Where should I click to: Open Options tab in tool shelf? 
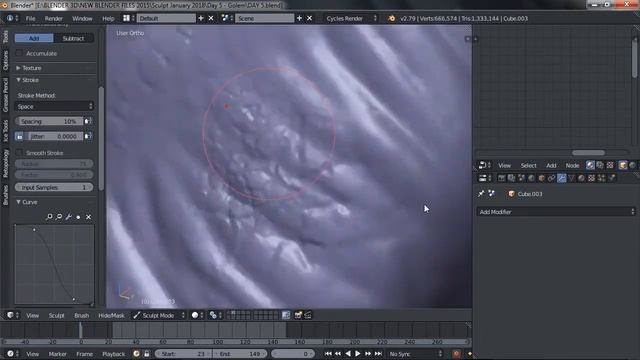point(5,61)
